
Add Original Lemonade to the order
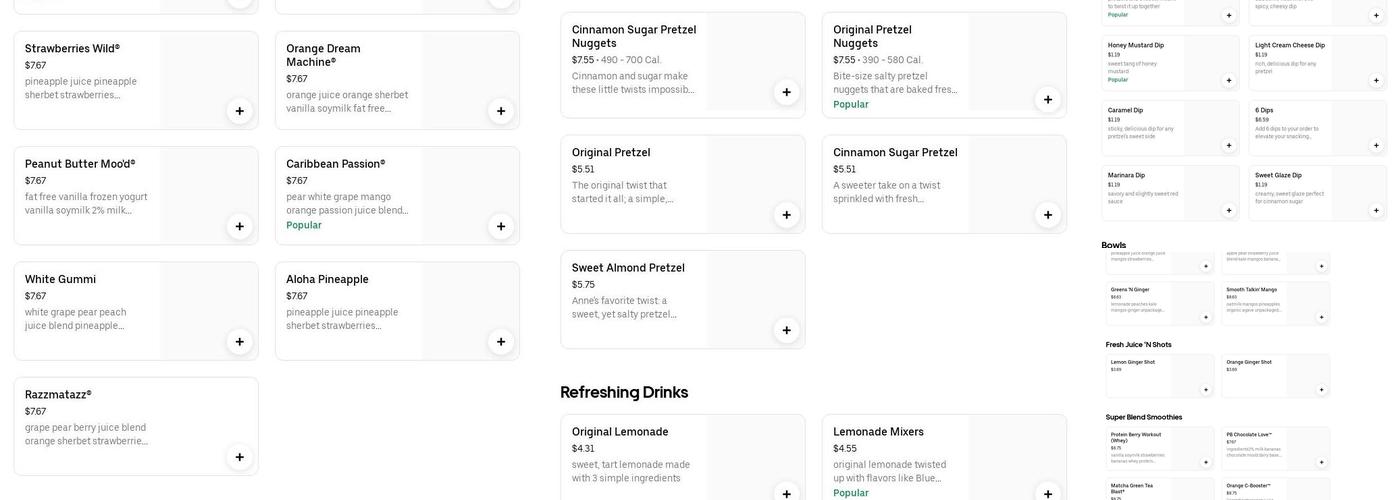pyautogui.click(x=786, y=493)
